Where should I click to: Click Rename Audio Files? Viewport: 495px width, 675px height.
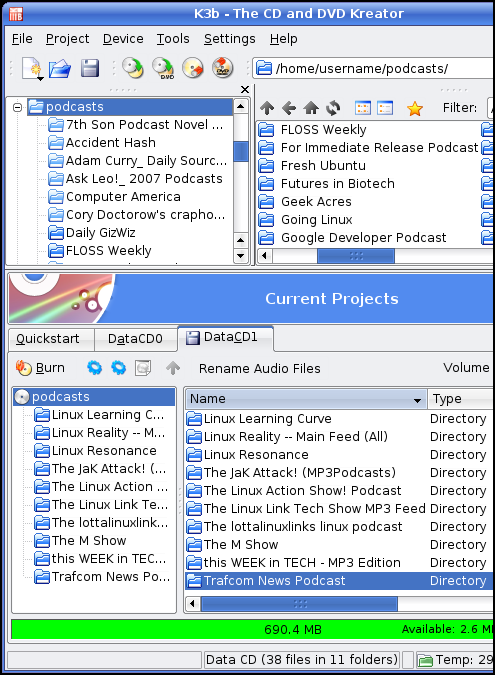click(260, 368)
